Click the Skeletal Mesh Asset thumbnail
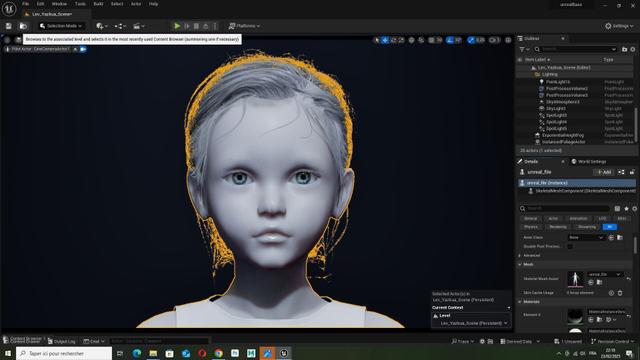 (575, 280)
